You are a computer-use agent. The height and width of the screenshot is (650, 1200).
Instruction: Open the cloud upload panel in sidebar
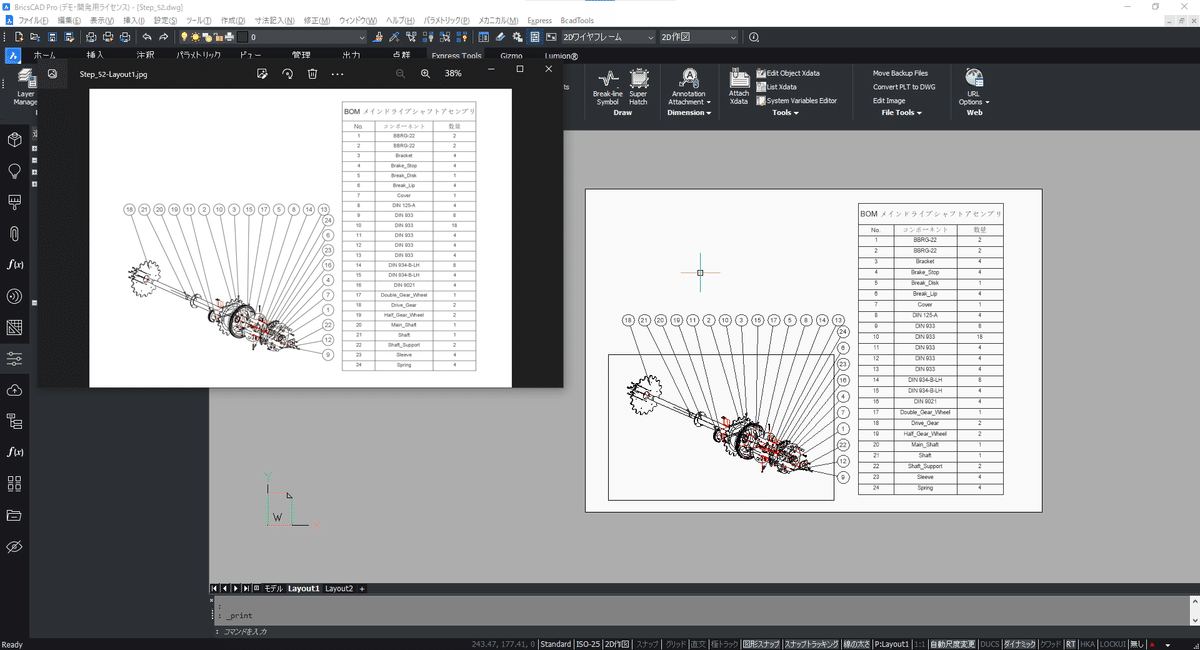point(15,389)
